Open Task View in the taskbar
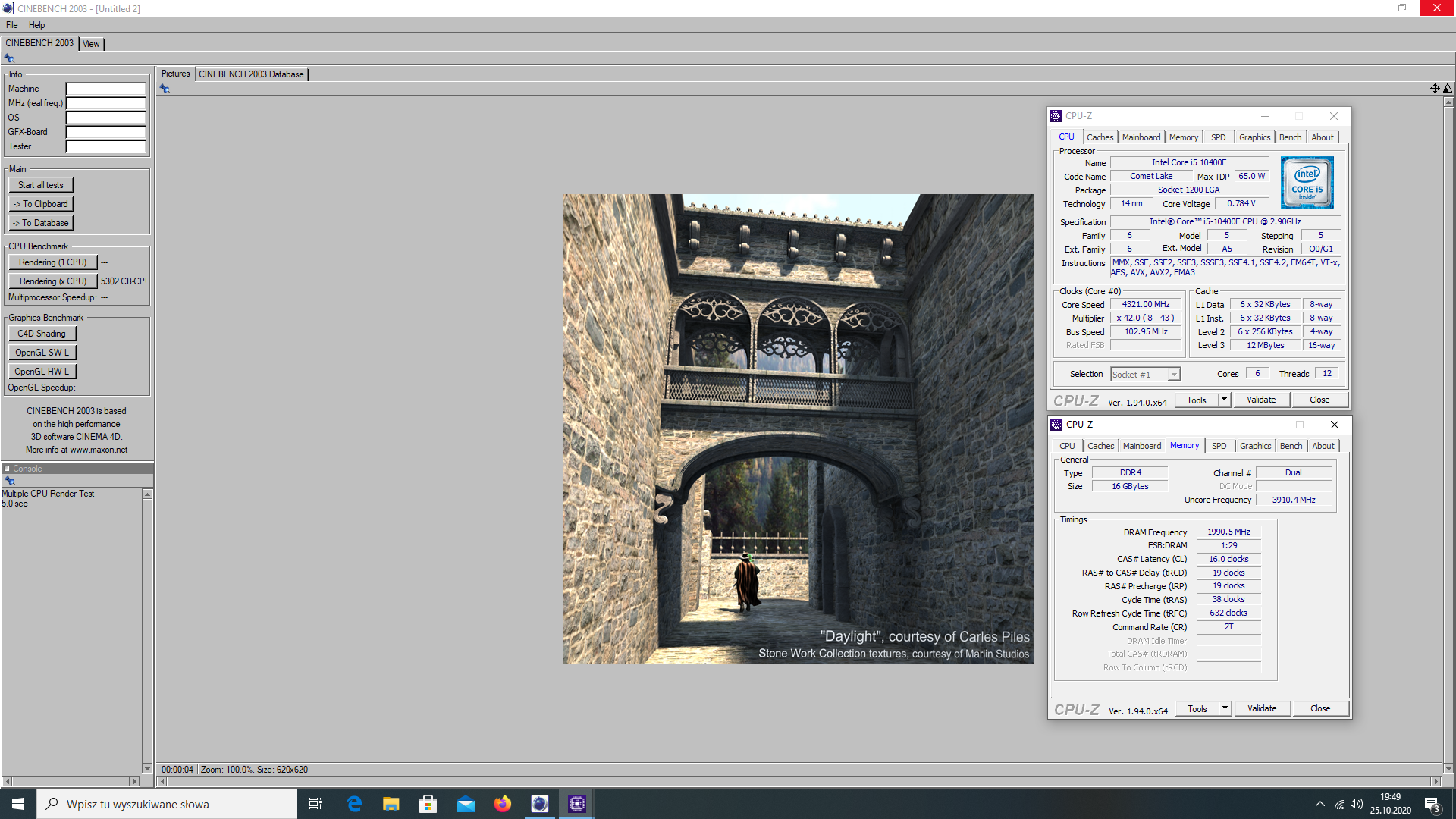The height and width of the screenshot is (819, 1456). tap(315, 804)
